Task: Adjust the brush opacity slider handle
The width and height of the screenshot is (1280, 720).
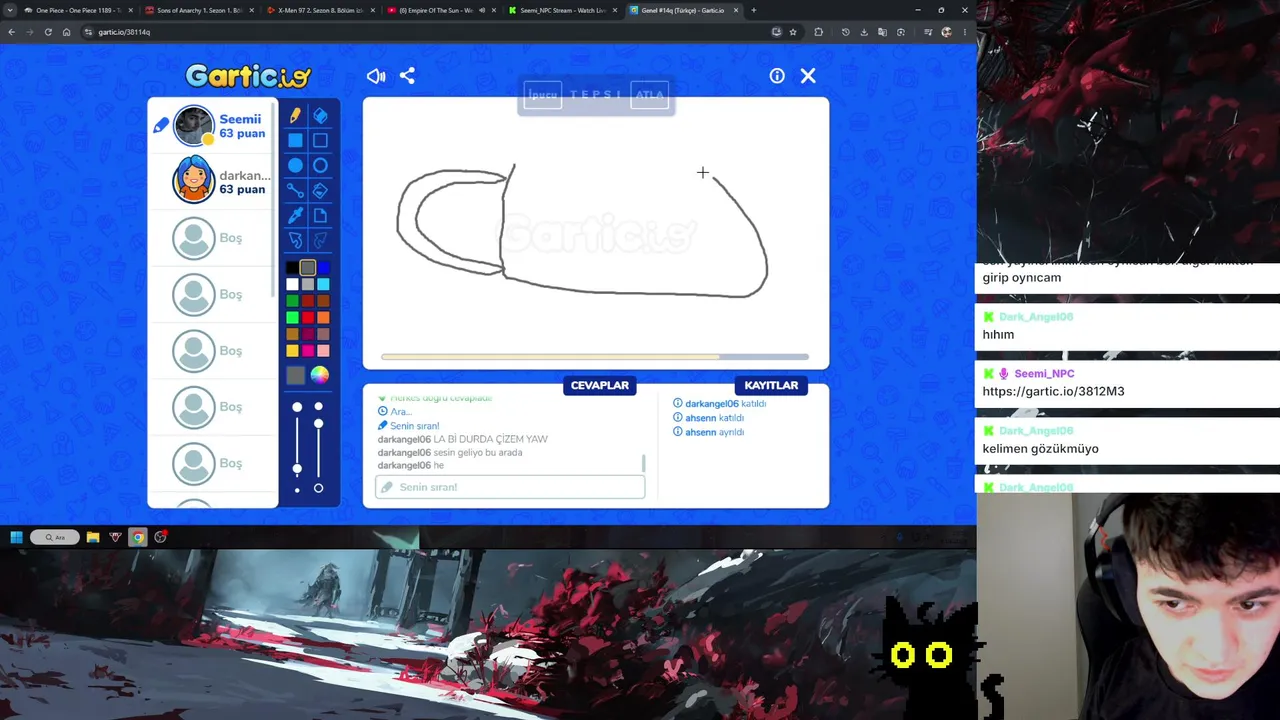Action: (x=318, y=424)
